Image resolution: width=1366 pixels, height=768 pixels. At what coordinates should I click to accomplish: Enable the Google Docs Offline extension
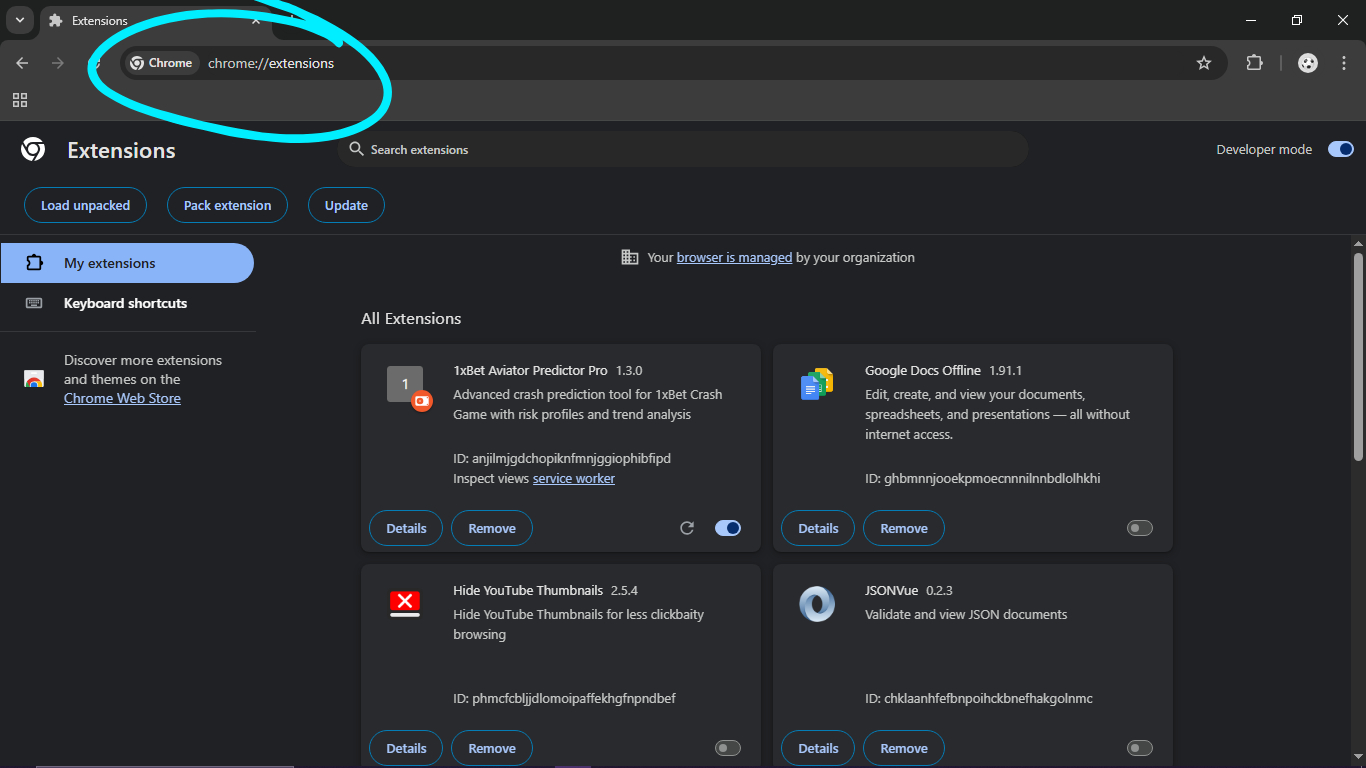(1139, 528)
